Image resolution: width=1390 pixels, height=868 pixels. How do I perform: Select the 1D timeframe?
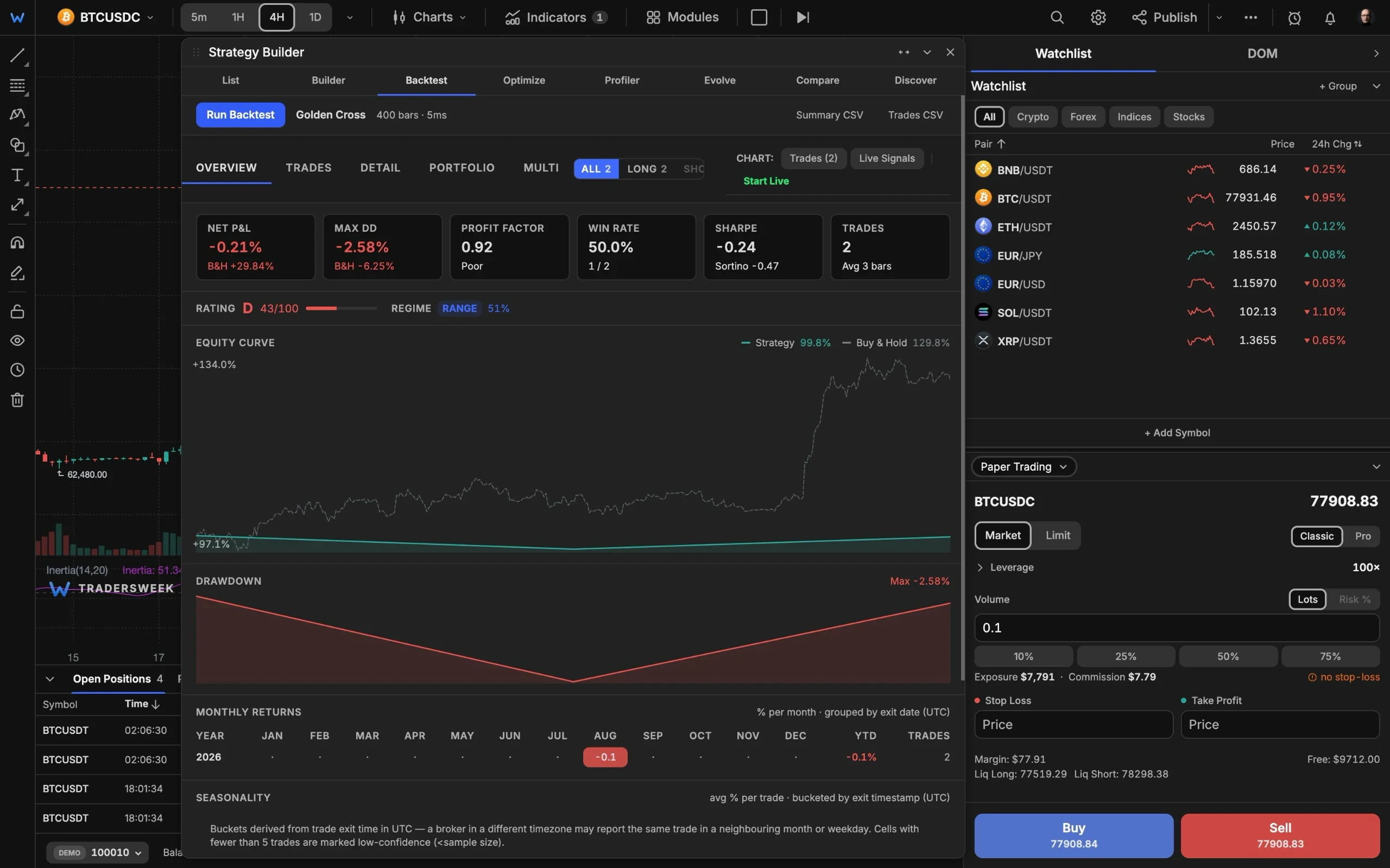pos(315,17)
